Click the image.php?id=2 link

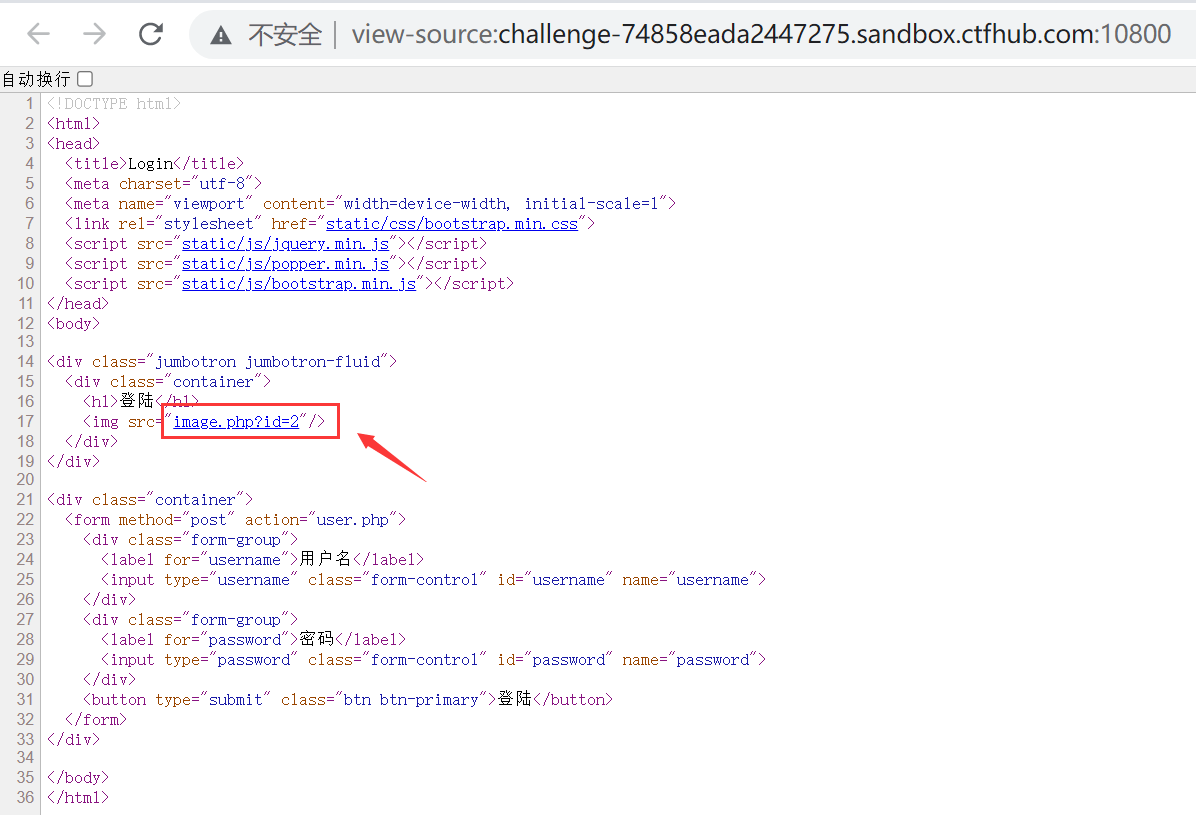[x=237, y=422]
